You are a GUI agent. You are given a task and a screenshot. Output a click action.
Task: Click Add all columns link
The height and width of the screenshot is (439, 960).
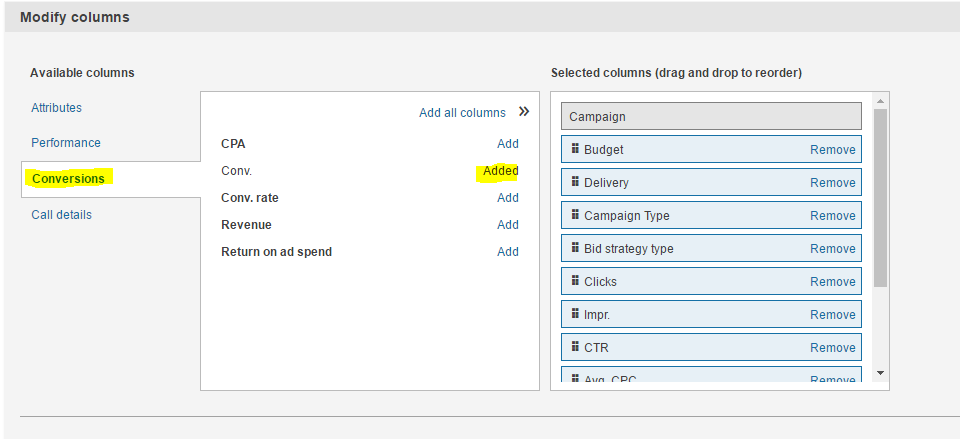click(x=462, y=113)
